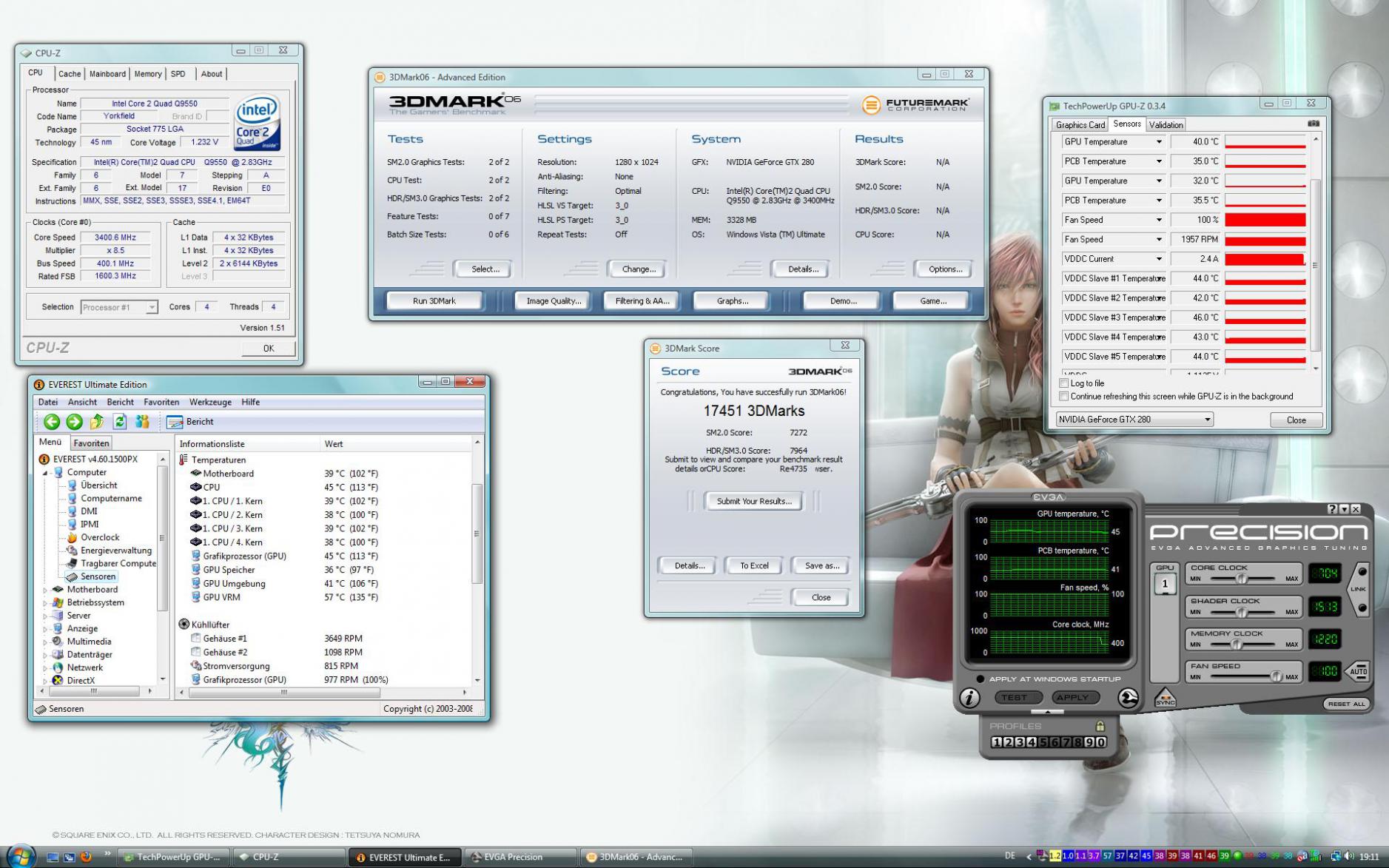Click Submit Your Results button
1389x868 pixels.
[754, 501]
